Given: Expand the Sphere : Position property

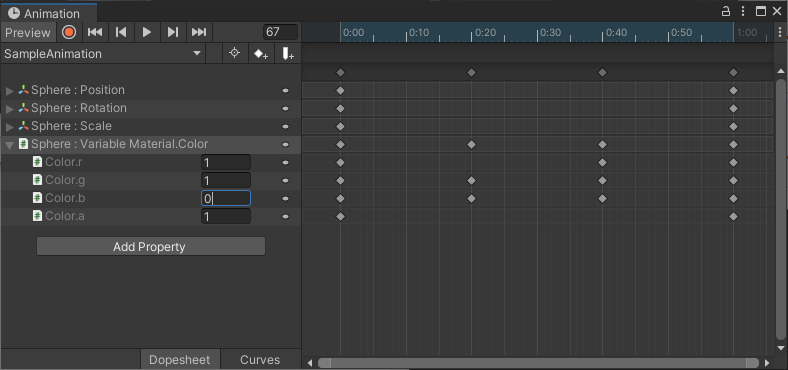Looking at the screenshot, I should tap(10, 90).
